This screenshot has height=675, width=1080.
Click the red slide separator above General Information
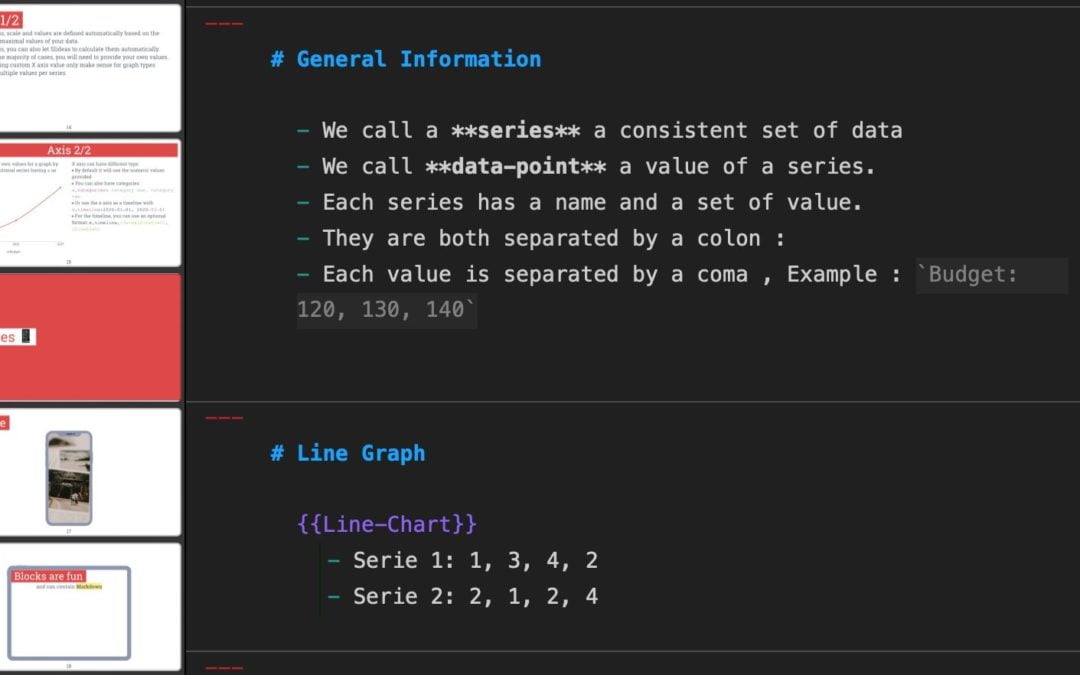[x=224, y=22]
